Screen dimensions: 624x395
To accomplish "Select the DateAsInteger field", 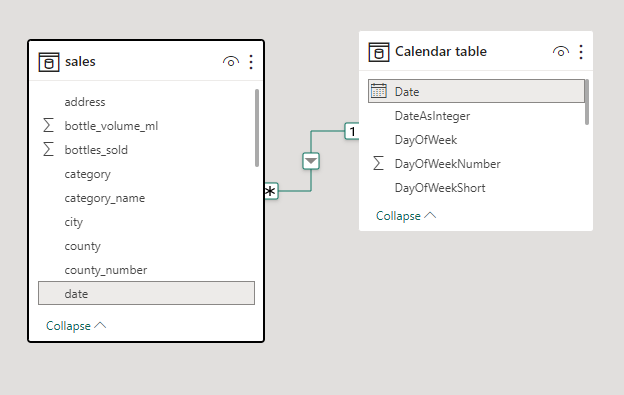I will 476,116.
